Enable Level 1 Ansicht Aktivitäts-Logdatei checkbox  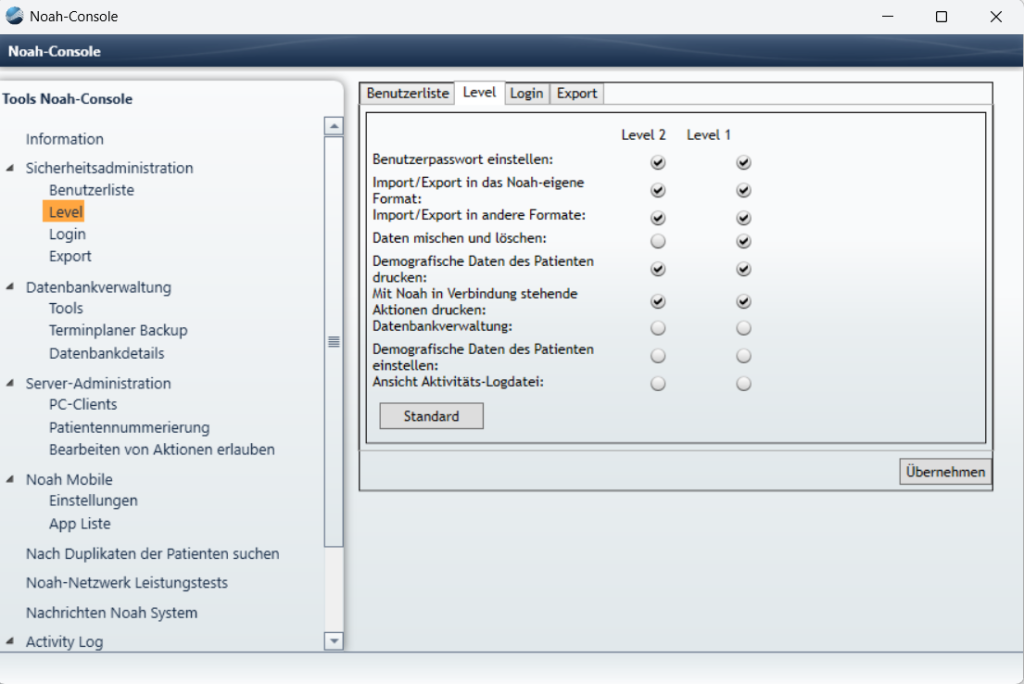pos(743,383)
